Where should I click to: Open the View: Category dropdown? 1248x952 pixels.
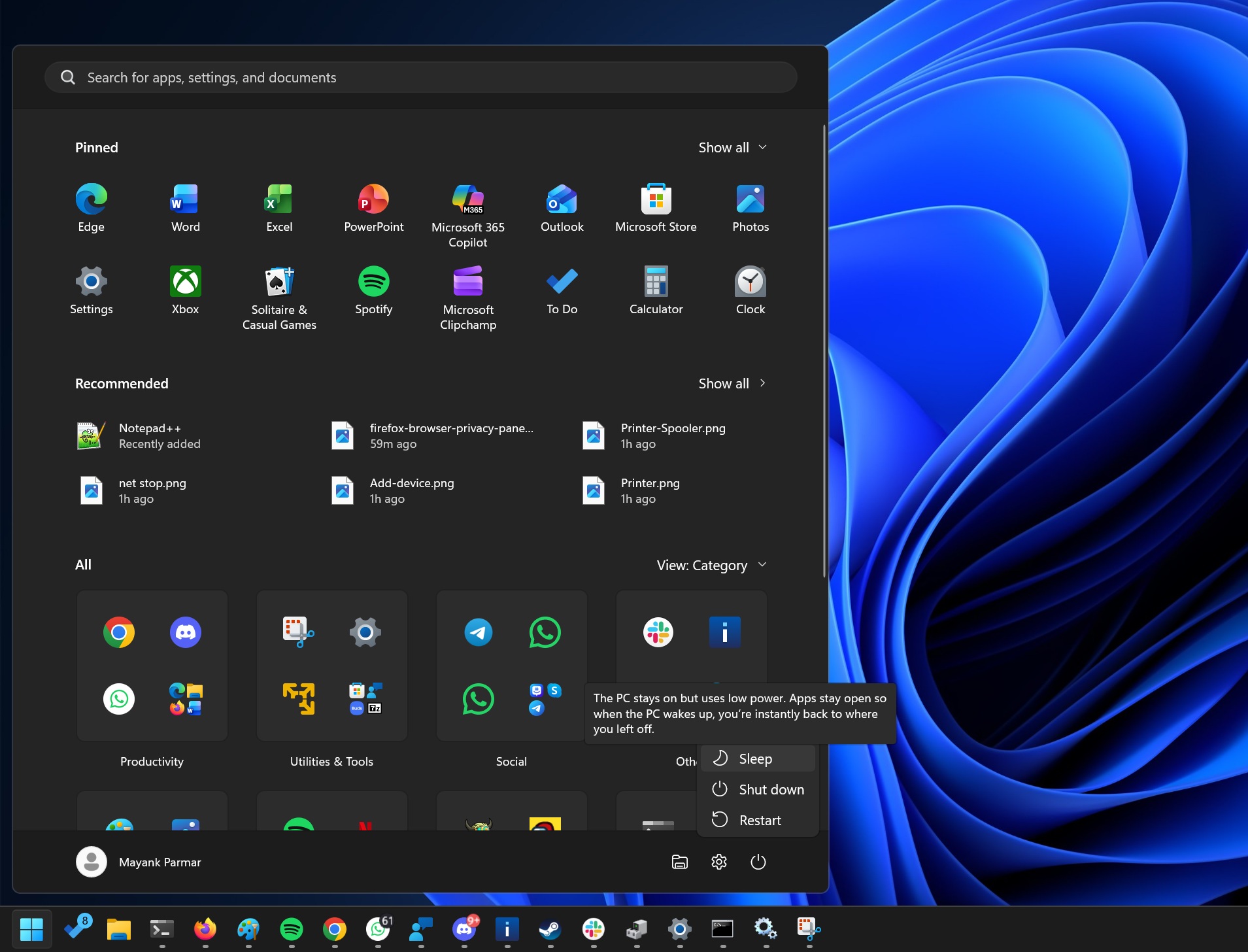(711, 565)
